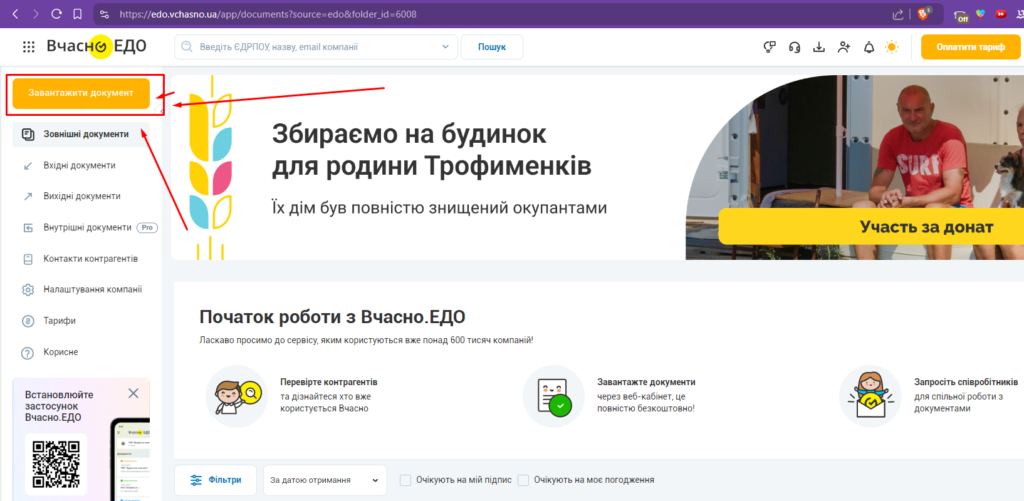
Task: Open Корисне section
Action: click(61, 353)
